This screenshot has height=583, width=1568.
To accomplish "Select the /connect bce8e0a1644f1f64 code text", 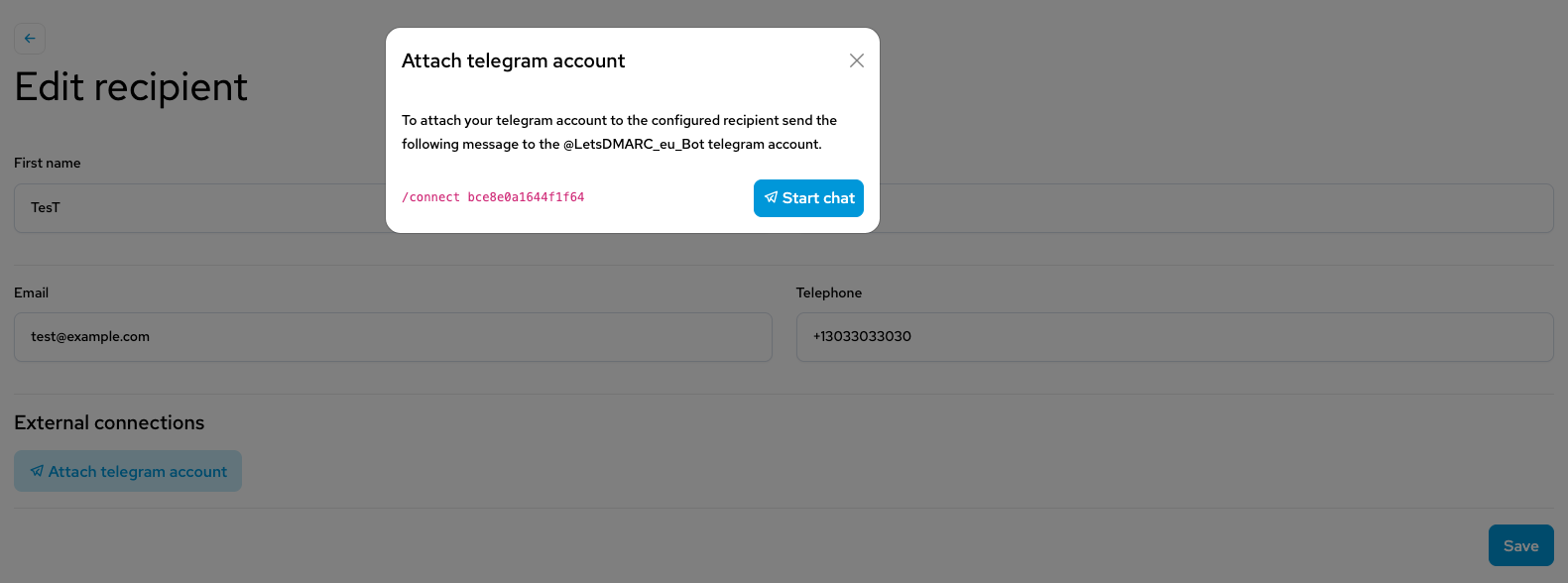I will point(493,197).
